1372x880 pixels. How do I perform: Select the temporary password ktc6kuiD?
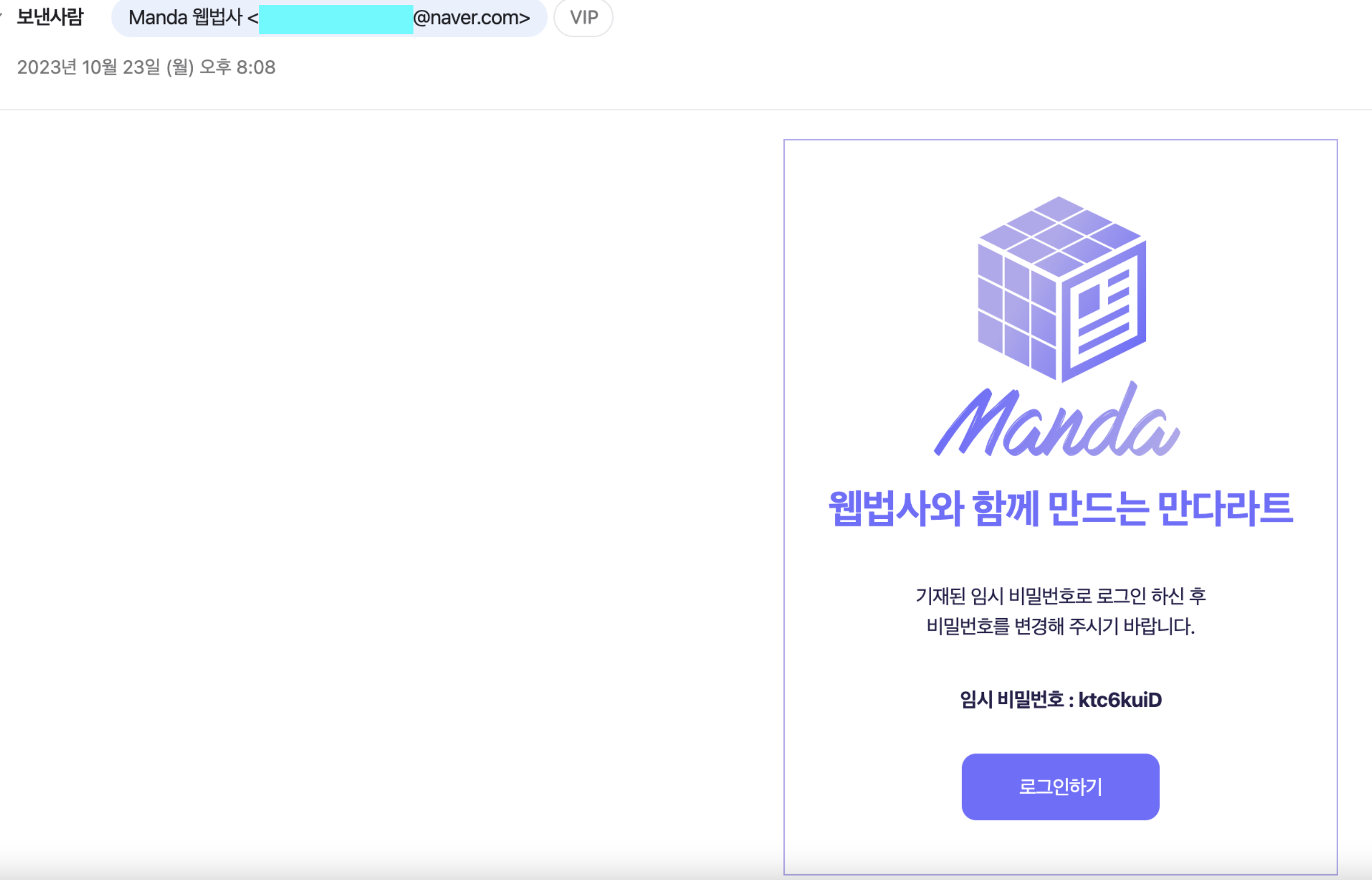click(1120, 700)
